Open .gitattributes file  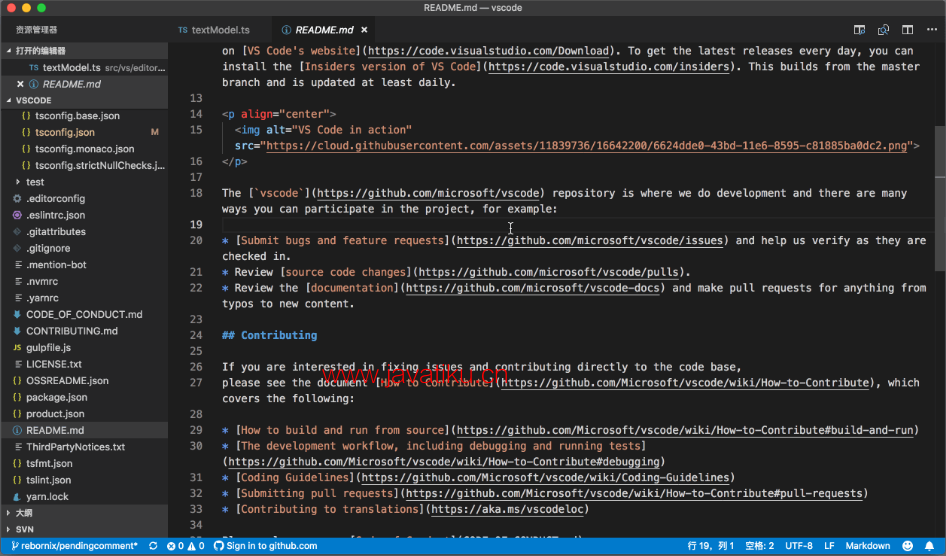click(84, 232)
